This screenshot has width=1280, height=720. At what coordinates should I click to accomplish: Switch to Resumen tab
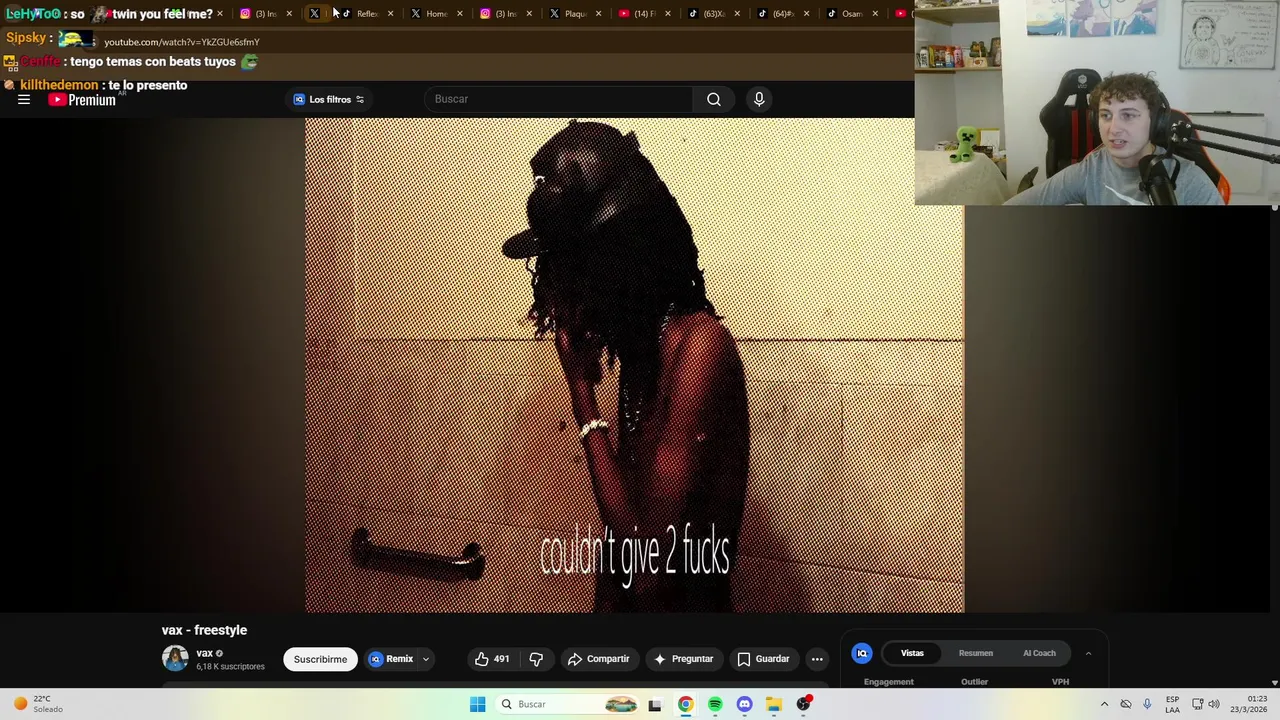tap(976, 653)
